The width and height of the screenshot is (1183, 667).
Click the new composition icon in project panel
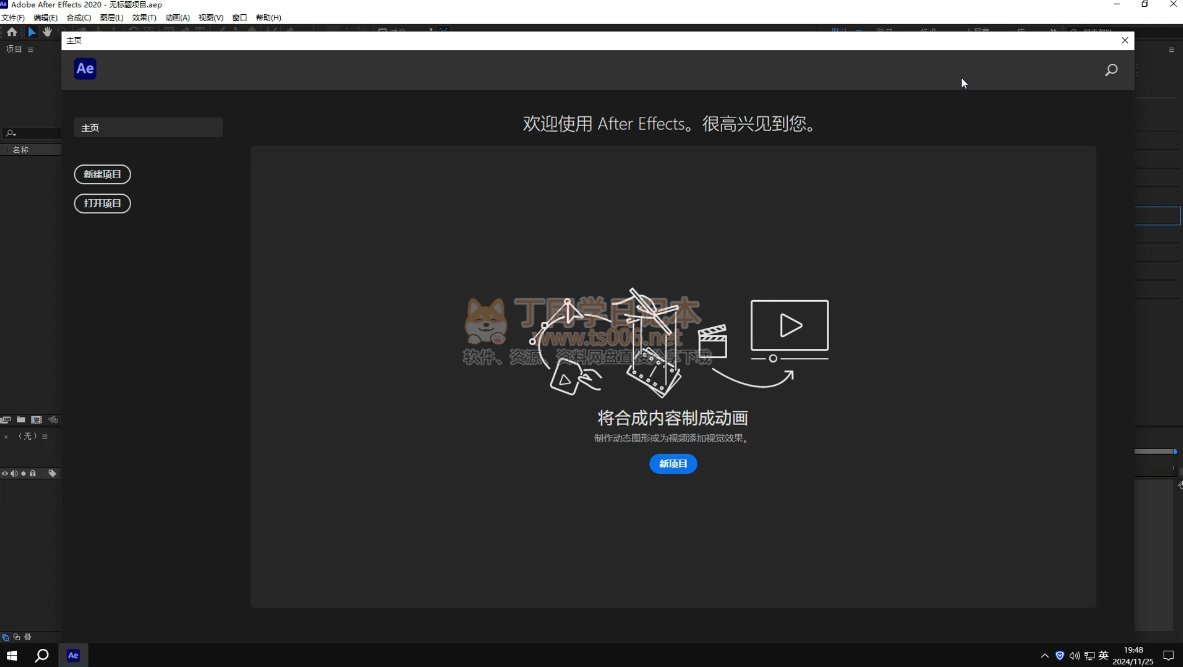(37, 420)
